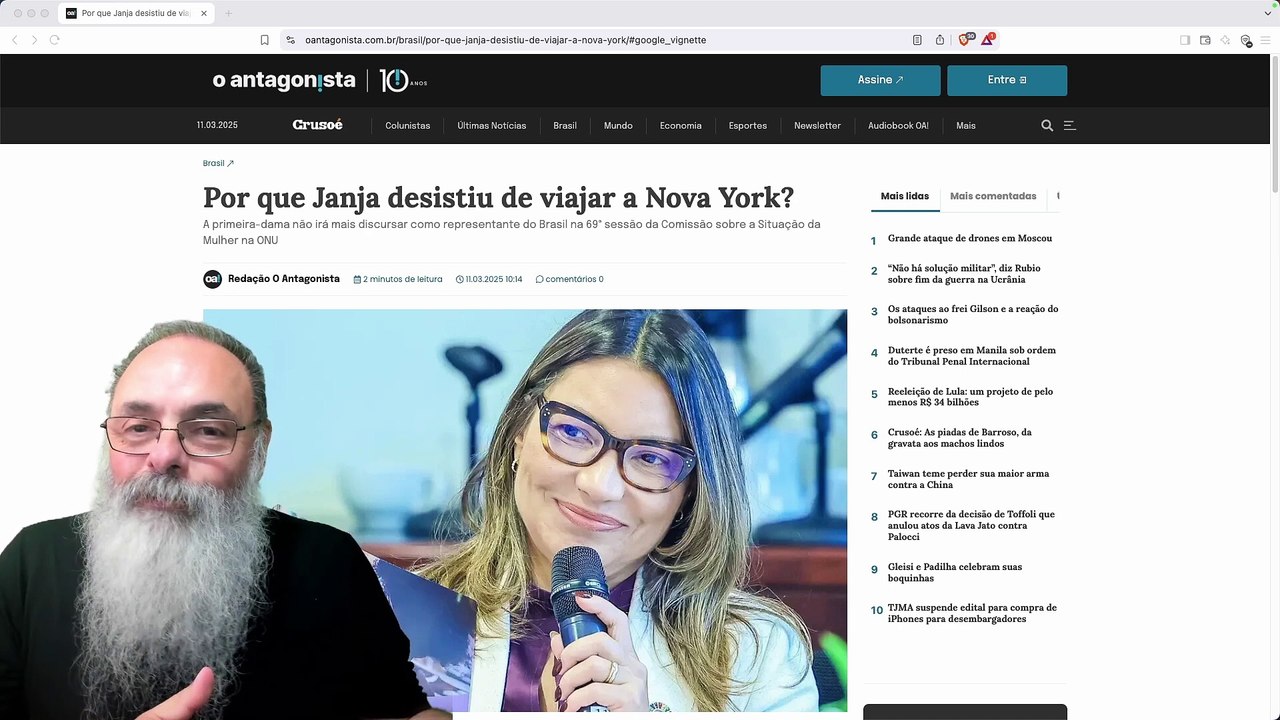
Task: Open the Brave VPN icon
Action: (1246, 40)
